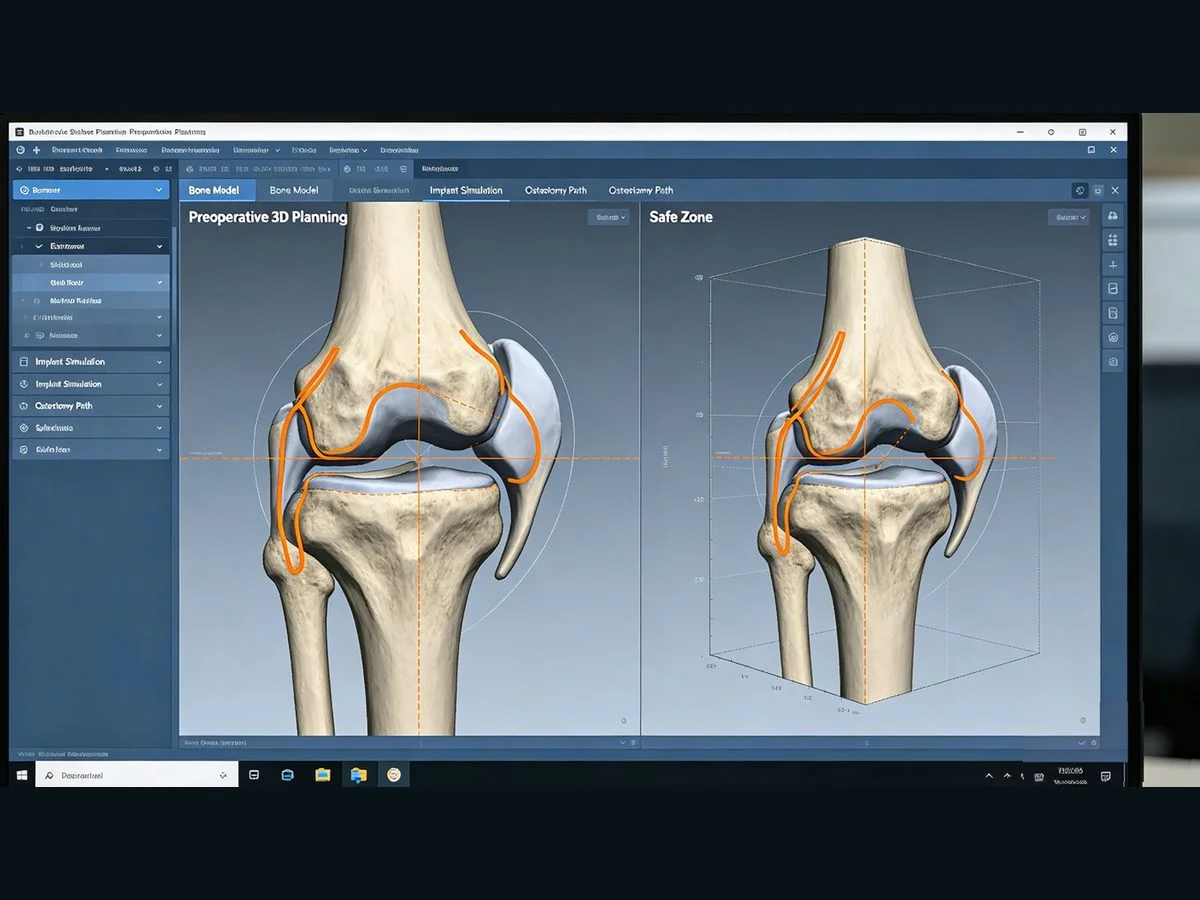Click the Windows Start button

[x=21, y=775]
